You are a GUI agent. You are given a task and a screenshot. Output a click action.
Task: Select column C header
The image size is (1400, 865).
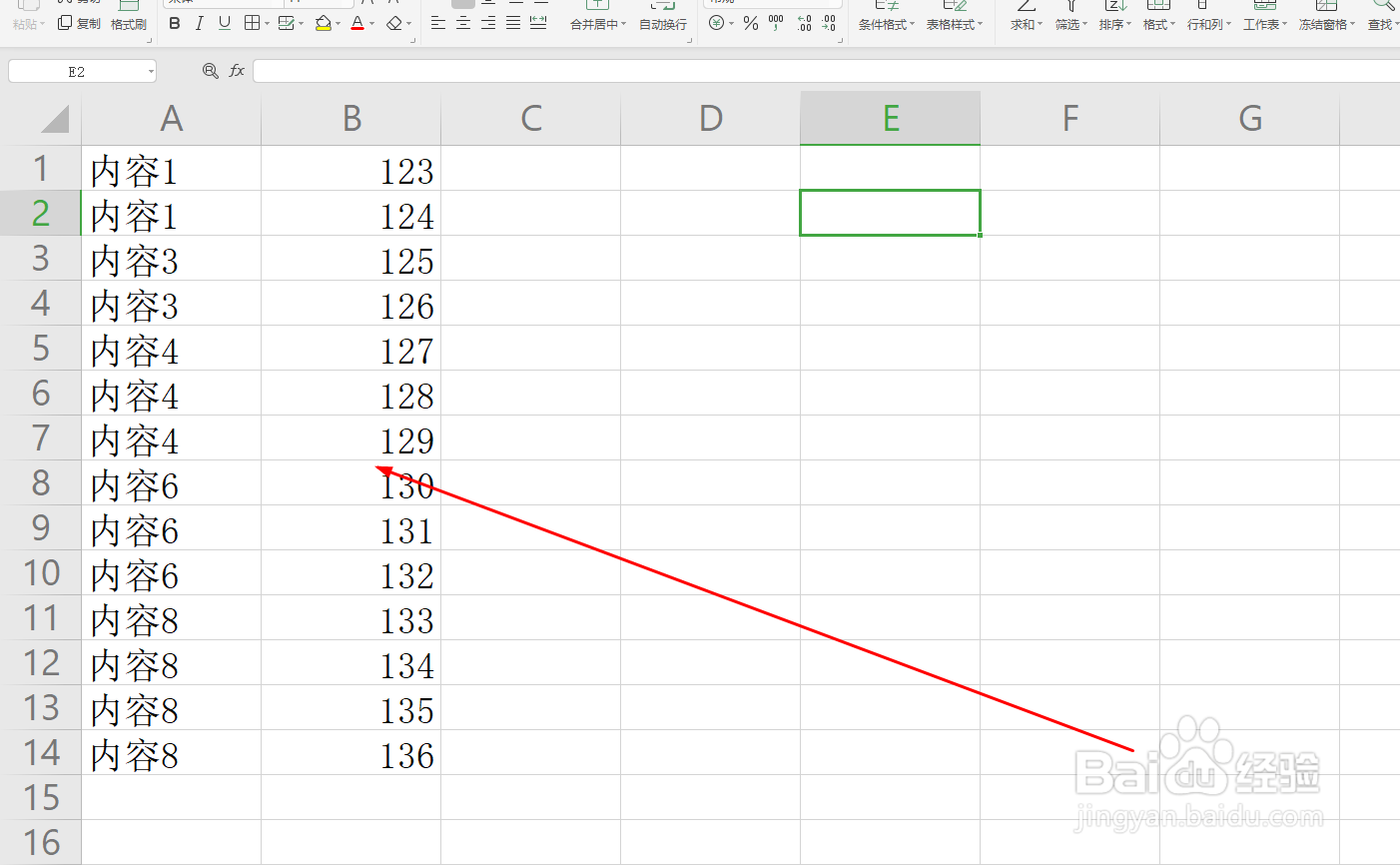531,119
